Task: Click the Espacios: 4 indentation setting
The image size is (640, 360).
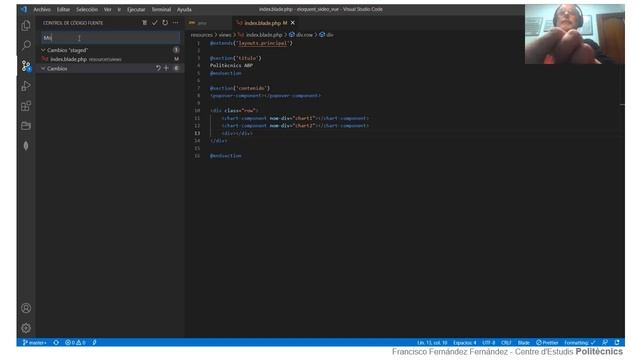Action: point(464,342)
